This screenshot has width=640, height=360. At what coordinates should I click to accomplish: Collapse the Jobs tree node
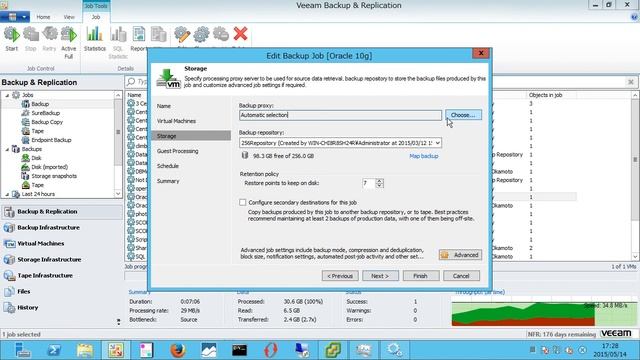click(x=7, y=95)
